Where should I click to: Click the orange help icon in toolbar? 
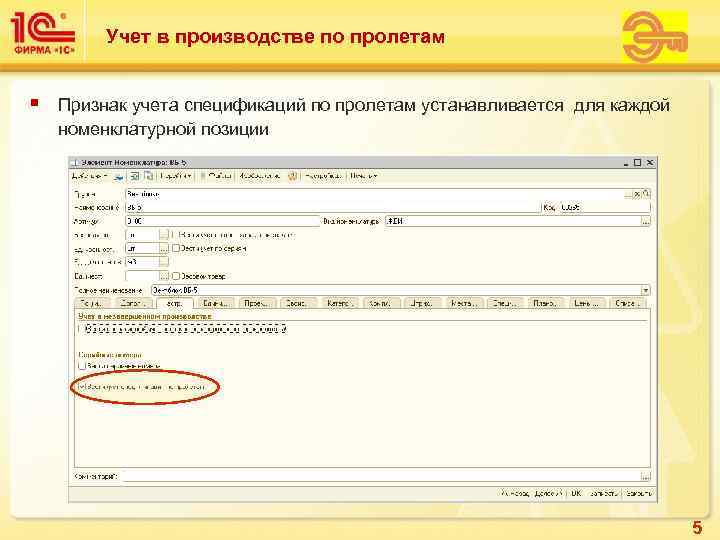[292, 176]
